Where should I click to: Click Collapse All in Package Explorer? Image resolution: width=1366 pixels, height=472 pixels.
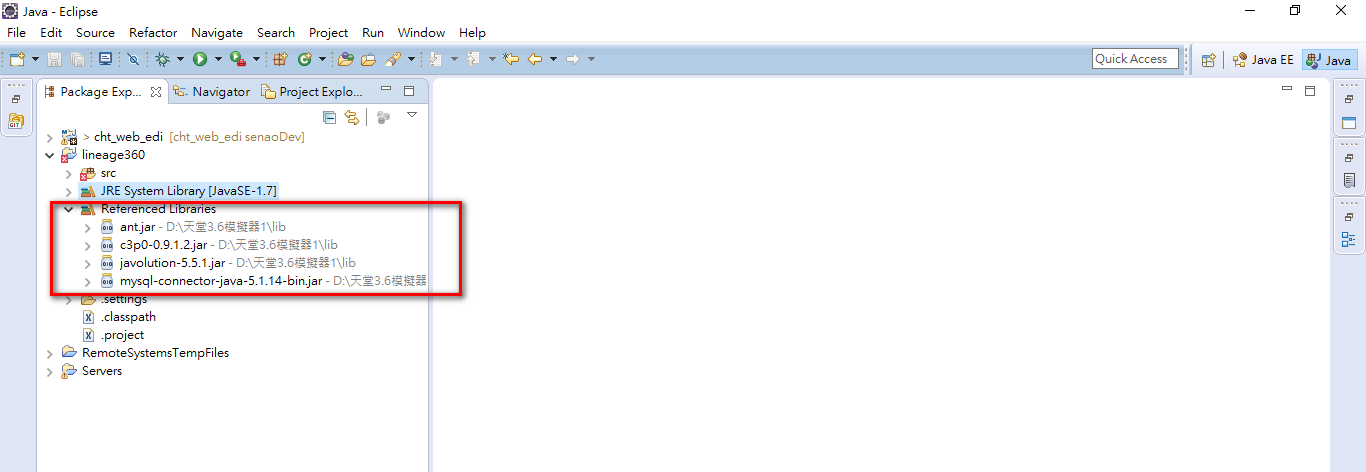(x=330, y=117)
